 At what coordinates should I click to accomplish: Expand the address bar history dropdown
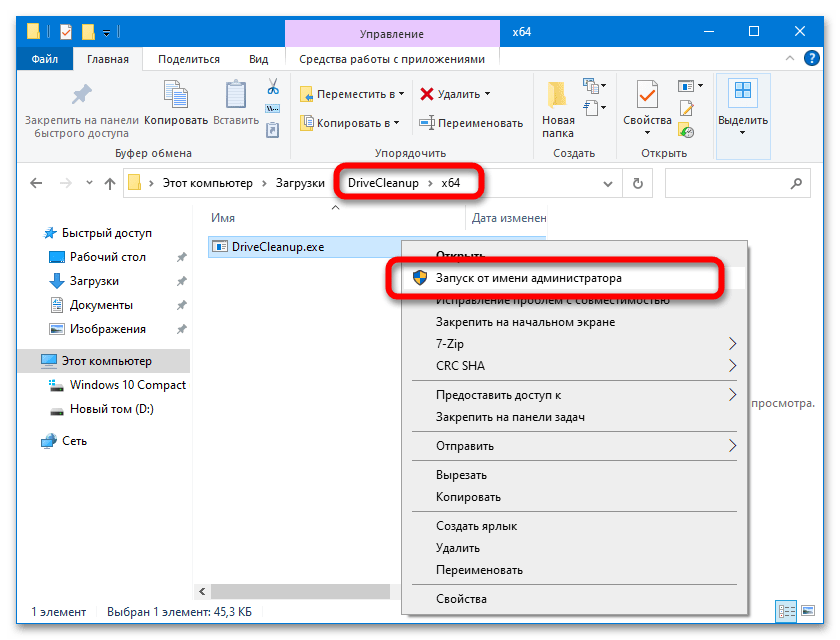608,184
